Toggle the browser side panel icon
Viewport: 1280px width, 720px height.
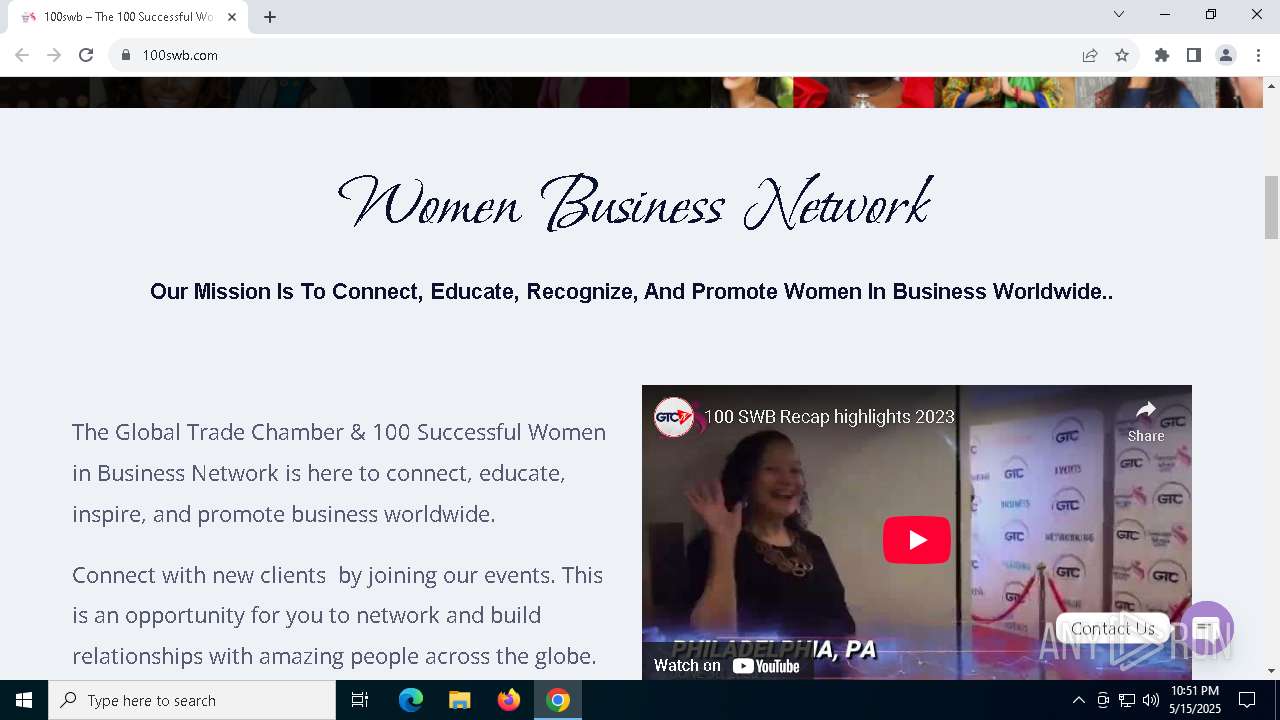click(x=1194, y=55)
